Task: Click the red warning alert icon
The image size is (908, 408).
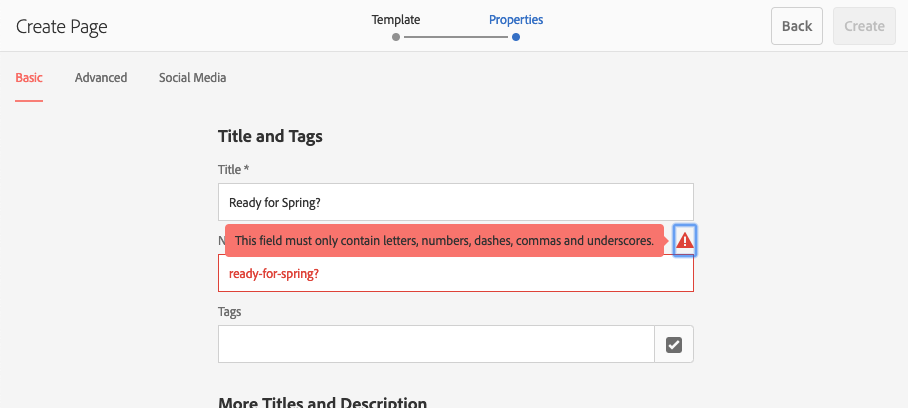Action: 685,241
